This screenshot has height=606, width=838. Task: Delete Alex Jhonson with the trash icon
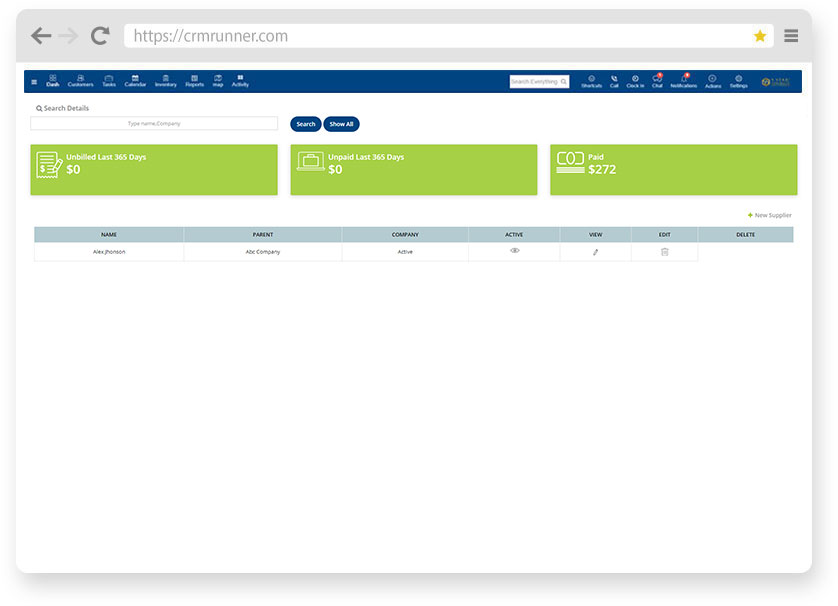664,252
